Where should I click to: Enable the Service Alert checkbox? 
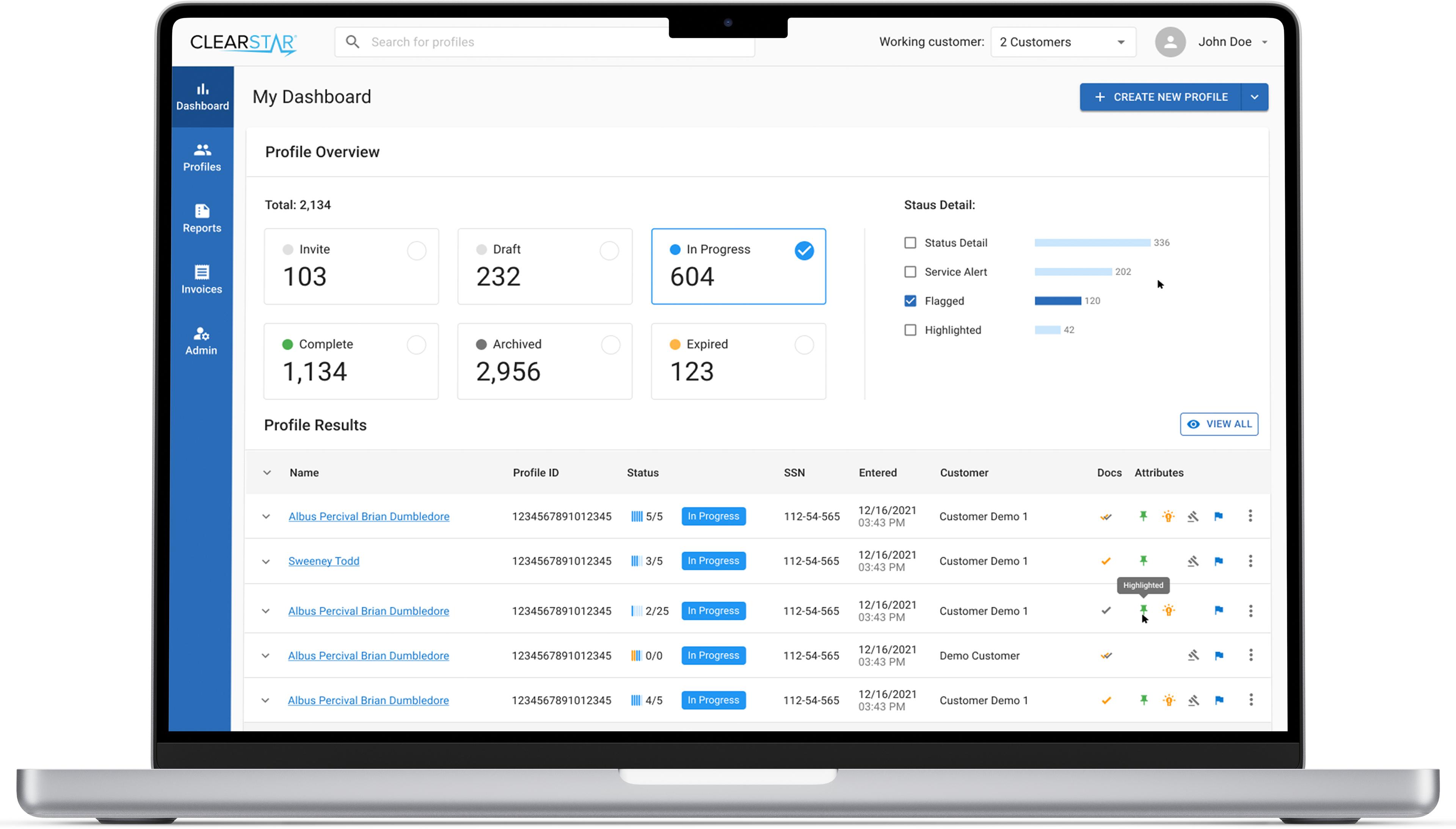tap(910, 272)
